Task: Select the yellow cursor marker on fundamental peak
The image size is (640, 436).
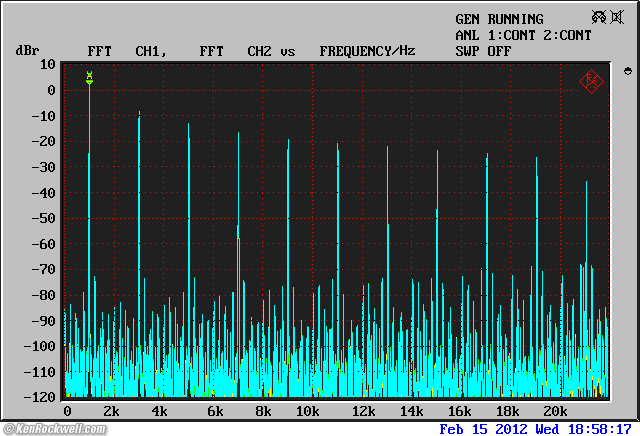Action: tap(89, 78)
